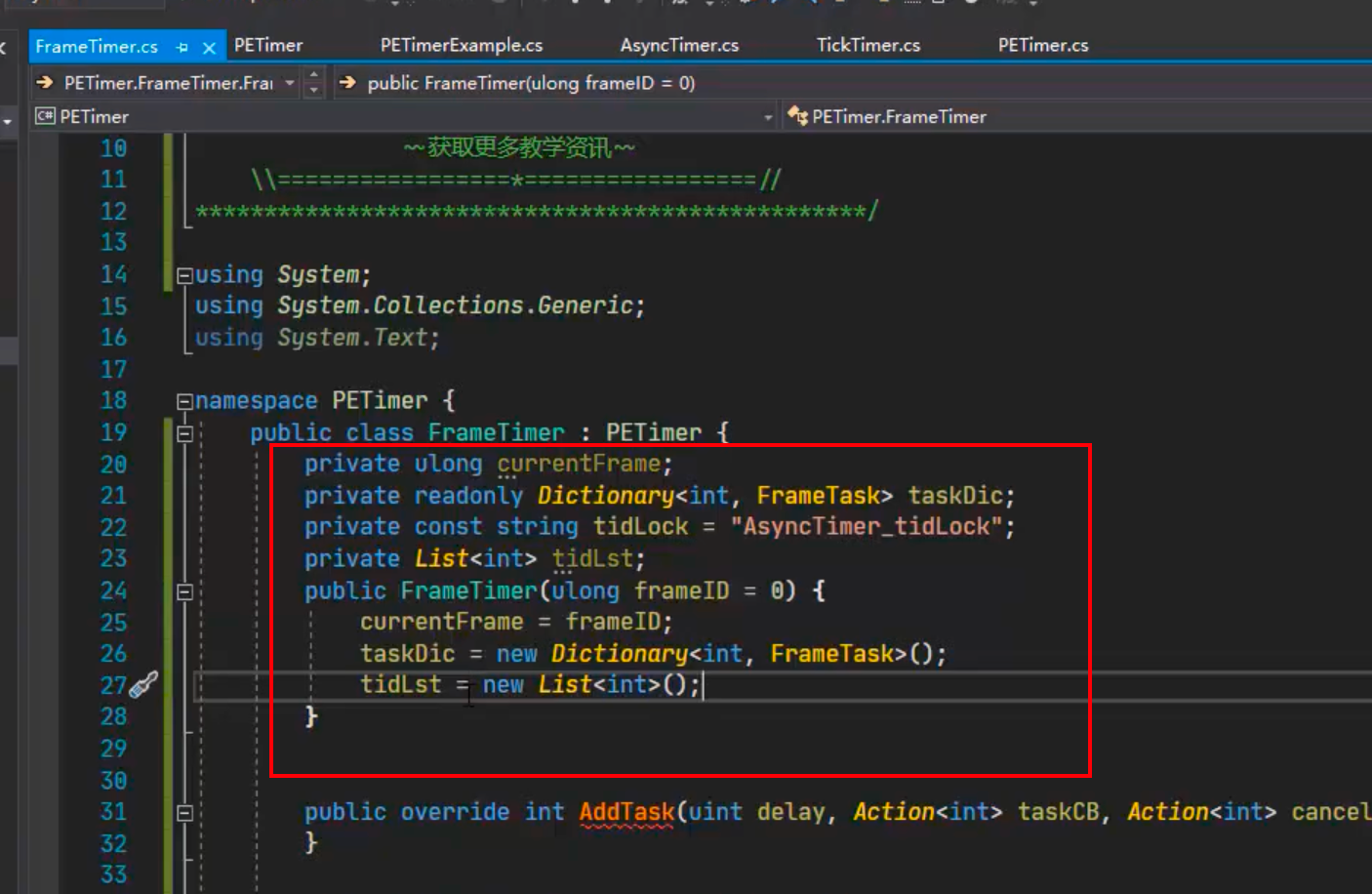Collapse the FrameTimer class outline at line 19
The image size is (1372, 894).
pos(184,433)
